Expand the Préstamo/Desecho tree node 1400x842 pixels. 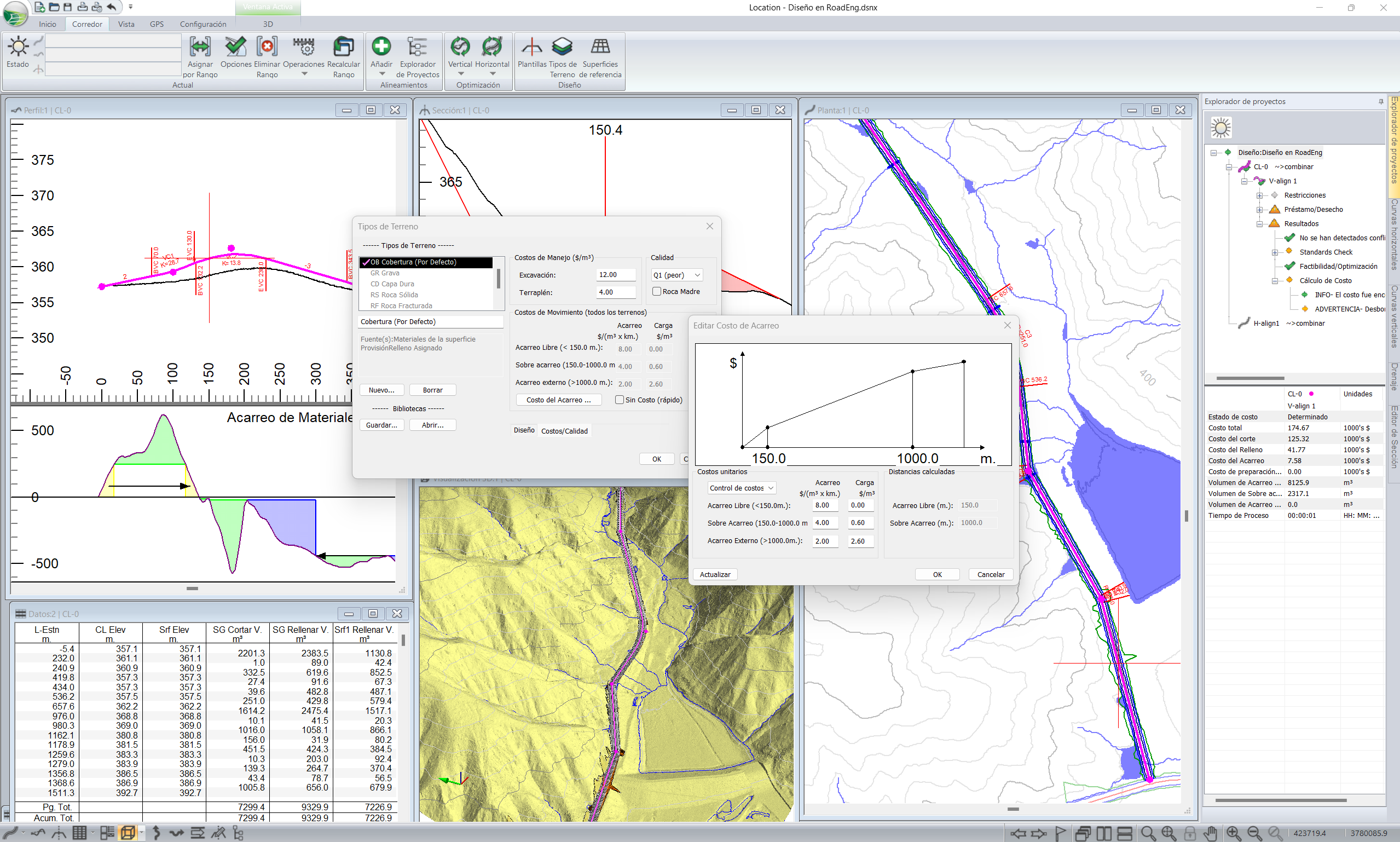[x=1259, y=209]
